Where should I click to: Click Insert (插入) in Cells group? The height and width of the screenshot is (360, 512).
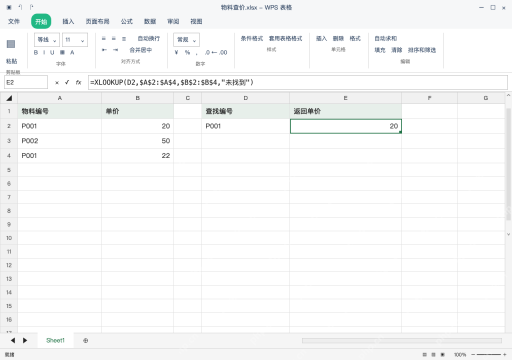(x=321, y=39)
